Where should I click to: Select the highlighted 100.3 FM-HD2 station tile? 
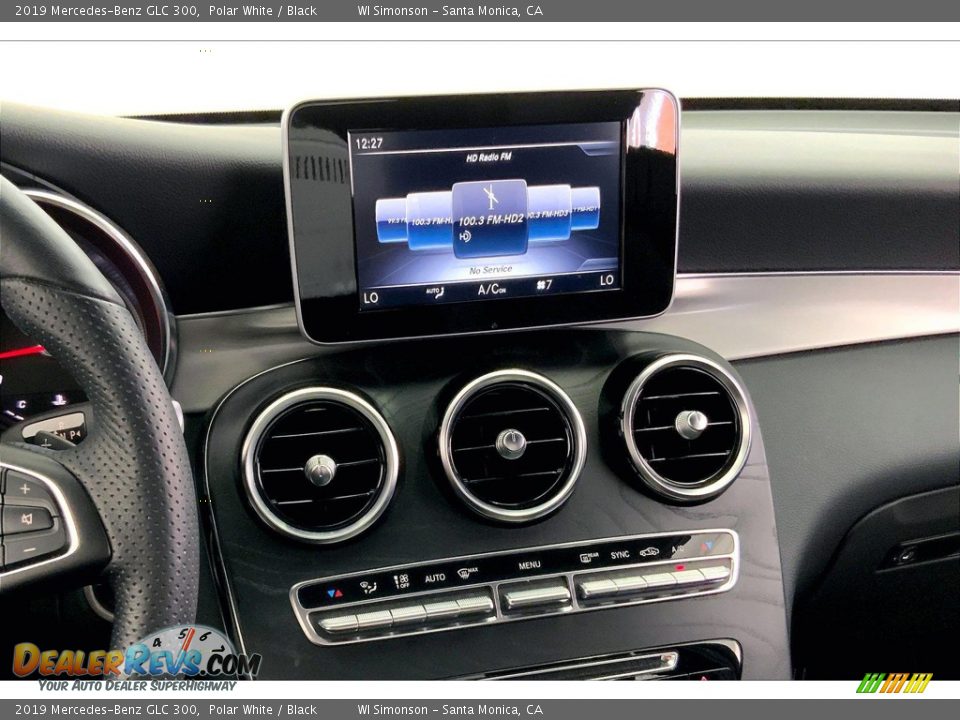click(x=490, y=219)
